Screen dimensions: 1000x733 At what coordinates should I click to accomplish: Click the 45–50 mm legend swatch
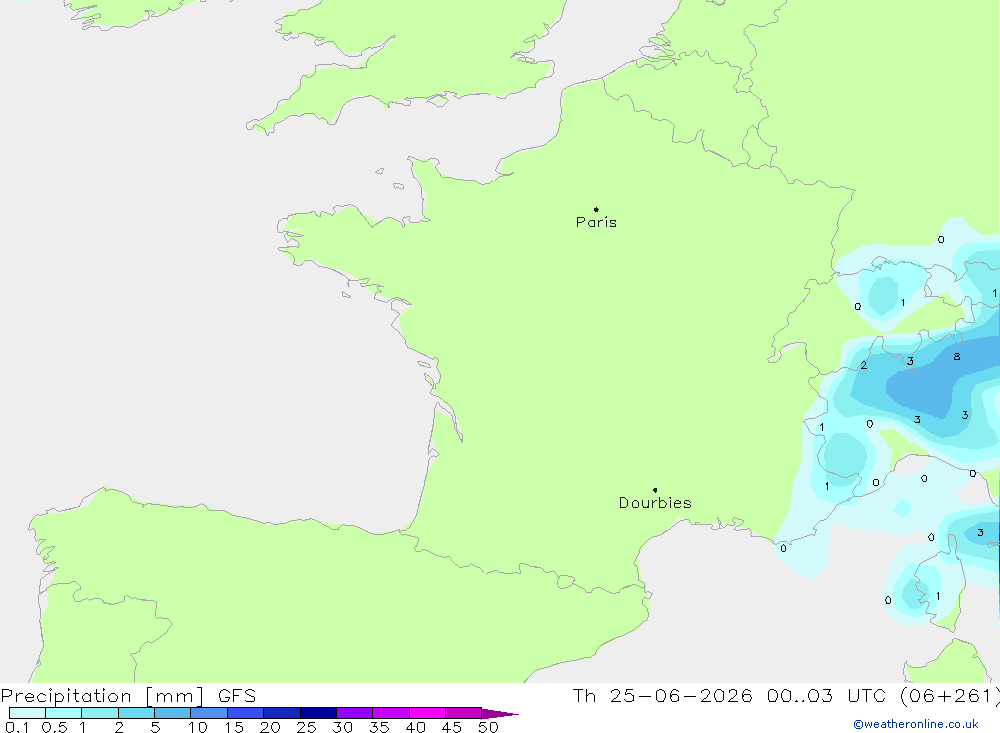463,713
